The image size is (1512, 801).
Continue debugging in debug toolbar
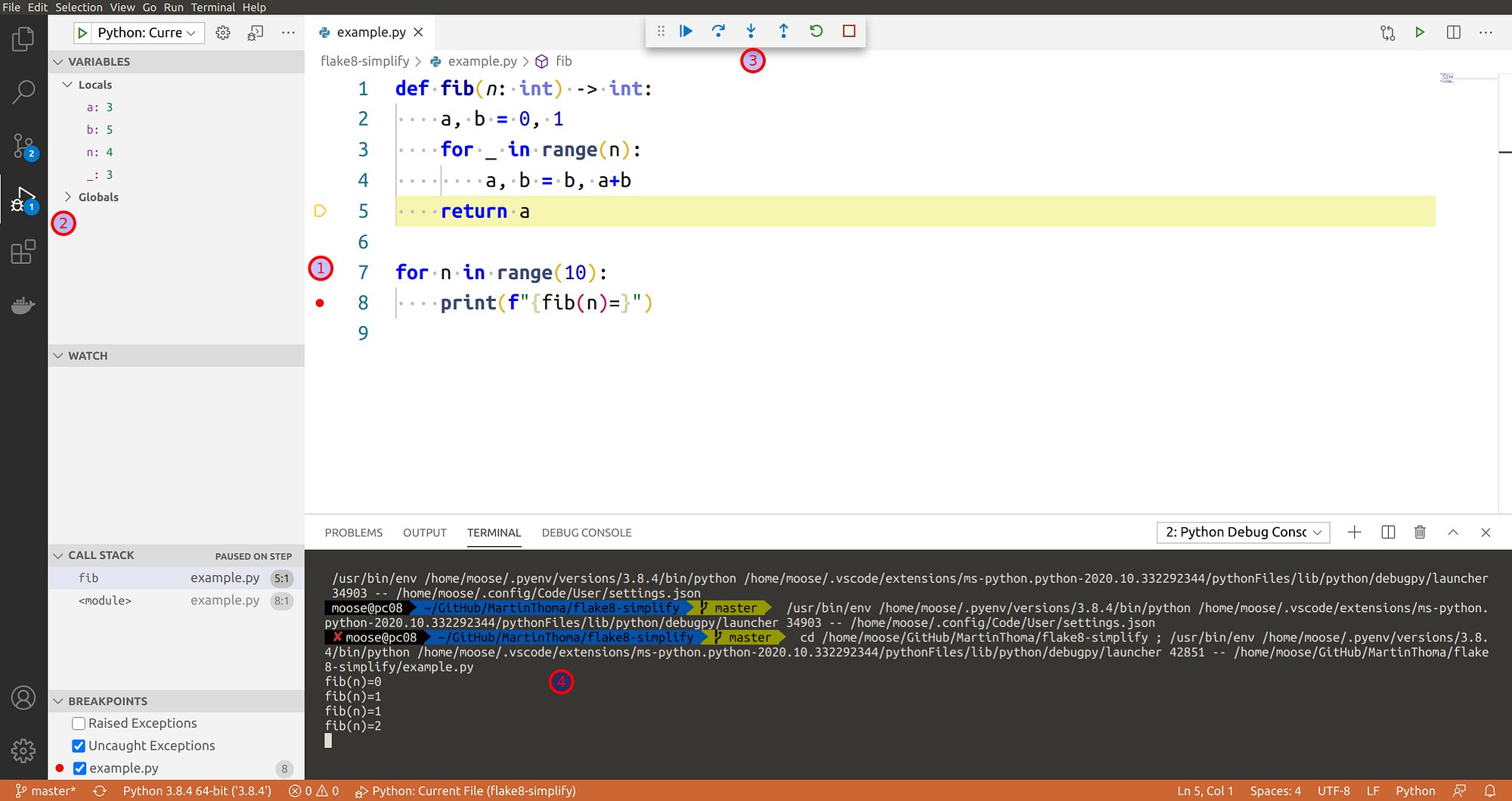pyautogui.click(x=686, y=31)
